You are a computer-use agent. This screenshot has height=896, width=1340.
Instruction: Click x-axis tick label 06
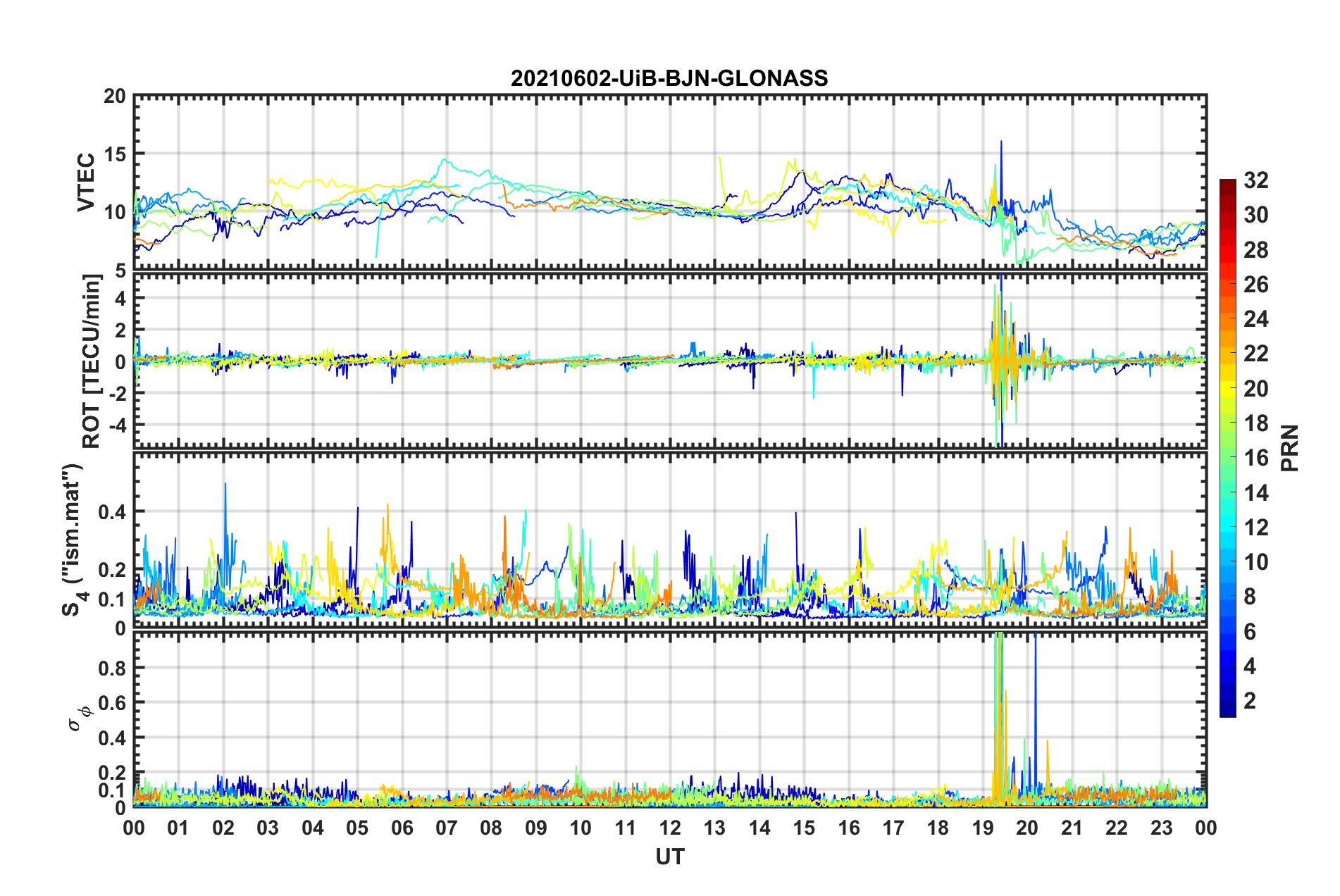pyautogui.click(x=402, y=828)
